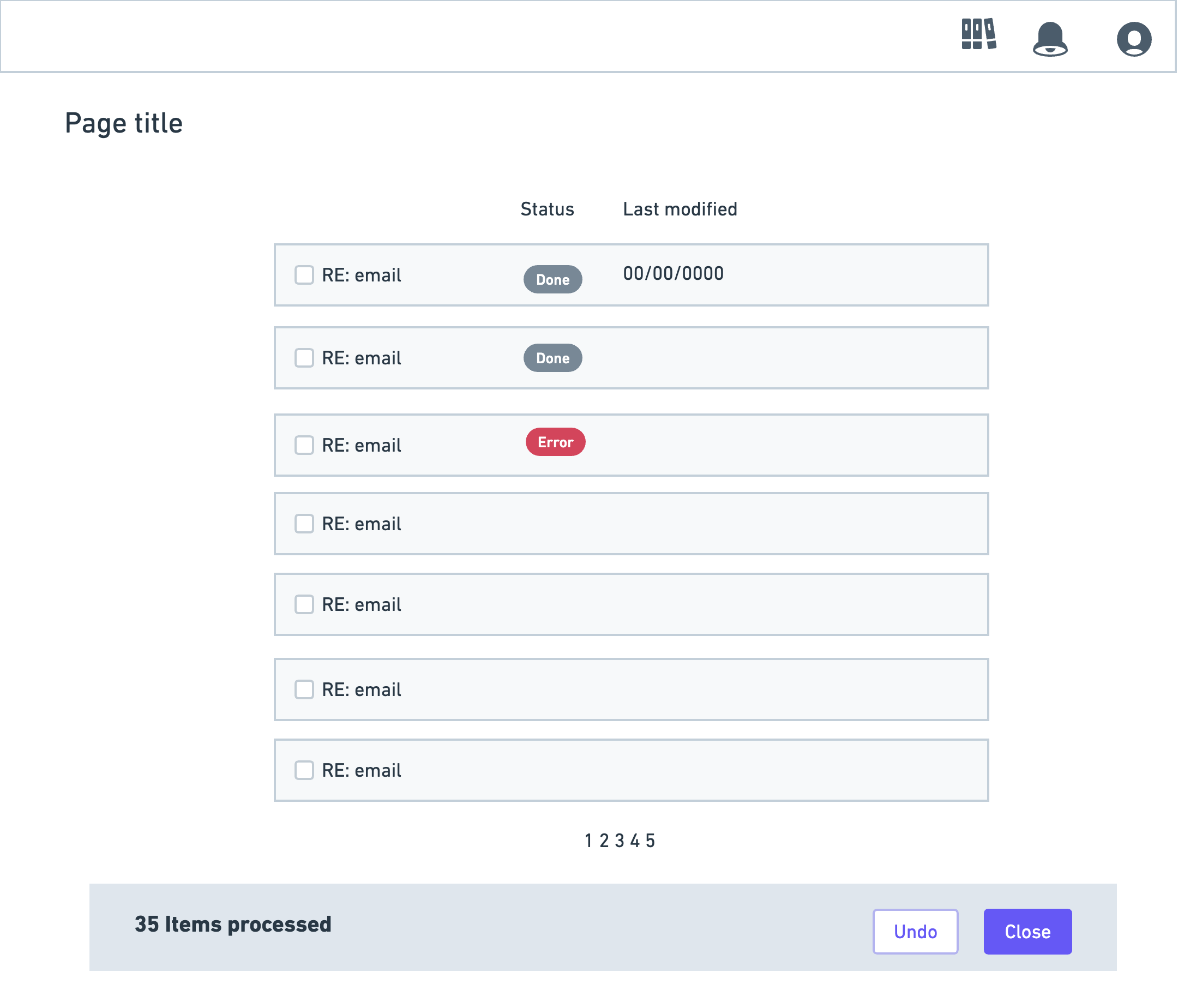Check the first RE: email checkbox
This screenshot has width=1178, height=1008.
[304, 275]
